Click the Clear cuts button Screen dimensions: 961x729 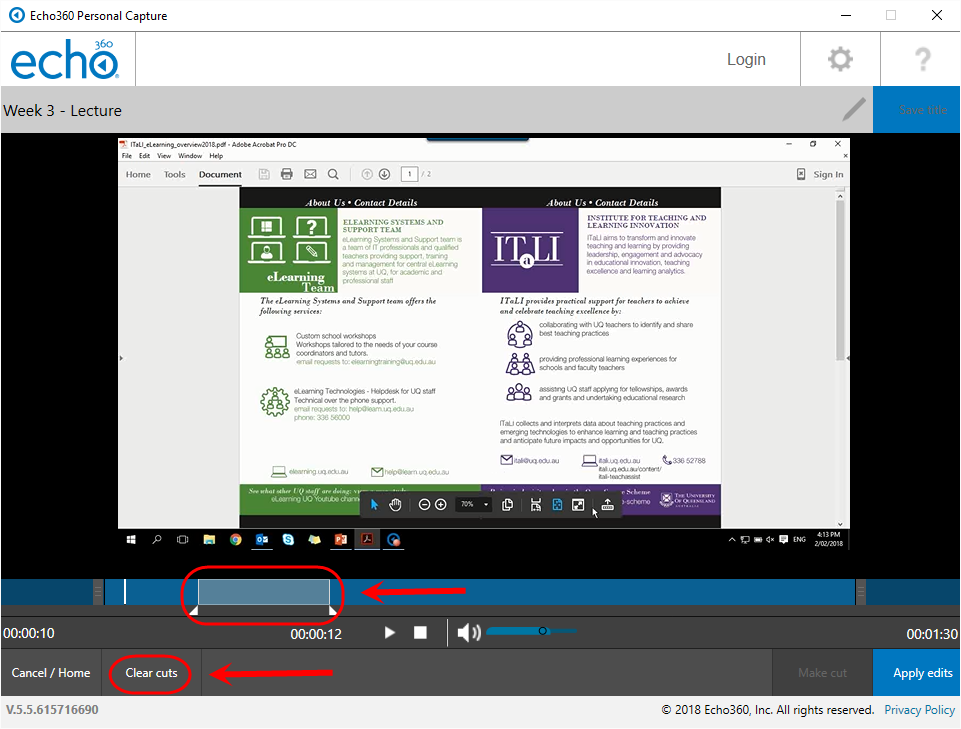click(x=151, y=673)
